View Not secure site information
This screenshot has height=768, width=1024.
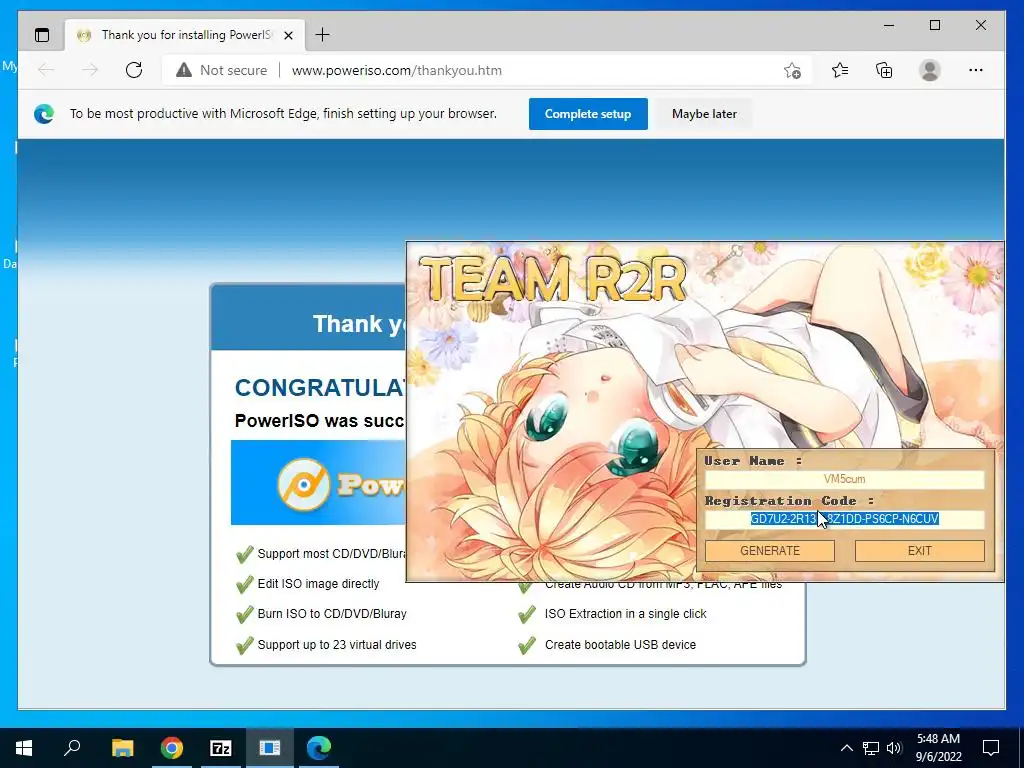coord(222,70)
